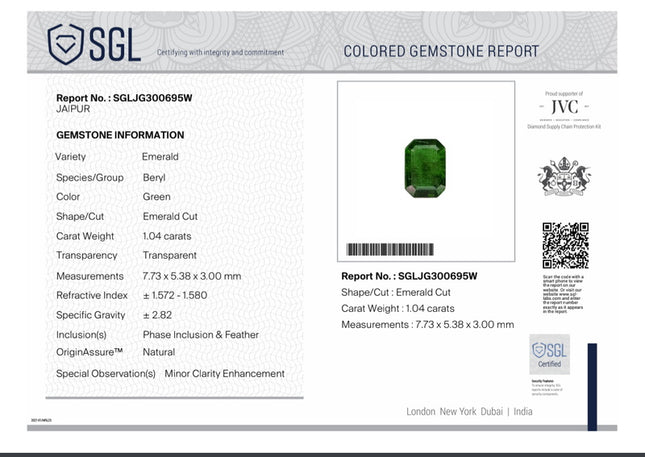Click the SGL Certified badge
645x457 pixels.
550,354
